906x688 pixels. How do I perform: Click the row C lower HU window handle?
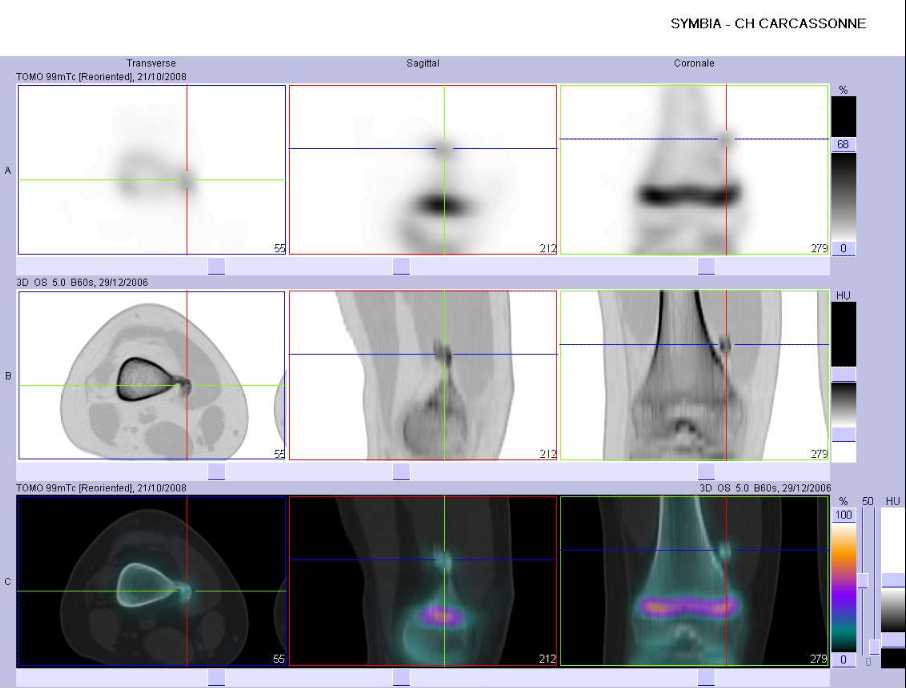point(893,639)
